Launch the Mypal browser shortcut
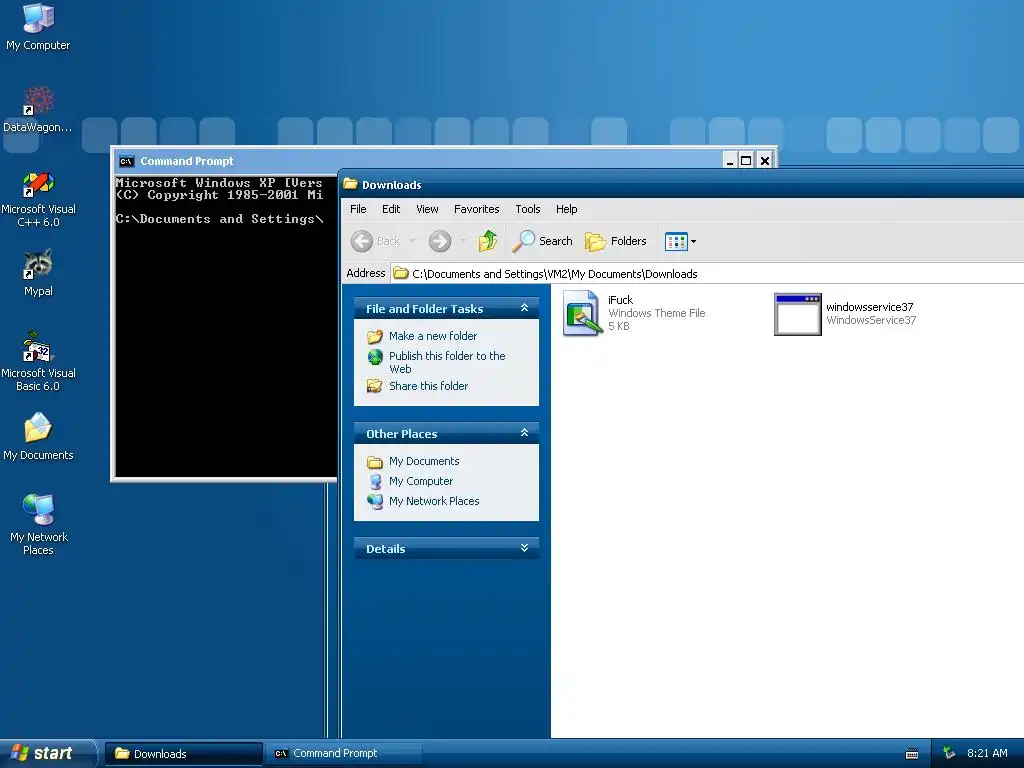The image size is (1024, 768). (x=38, y=273)
